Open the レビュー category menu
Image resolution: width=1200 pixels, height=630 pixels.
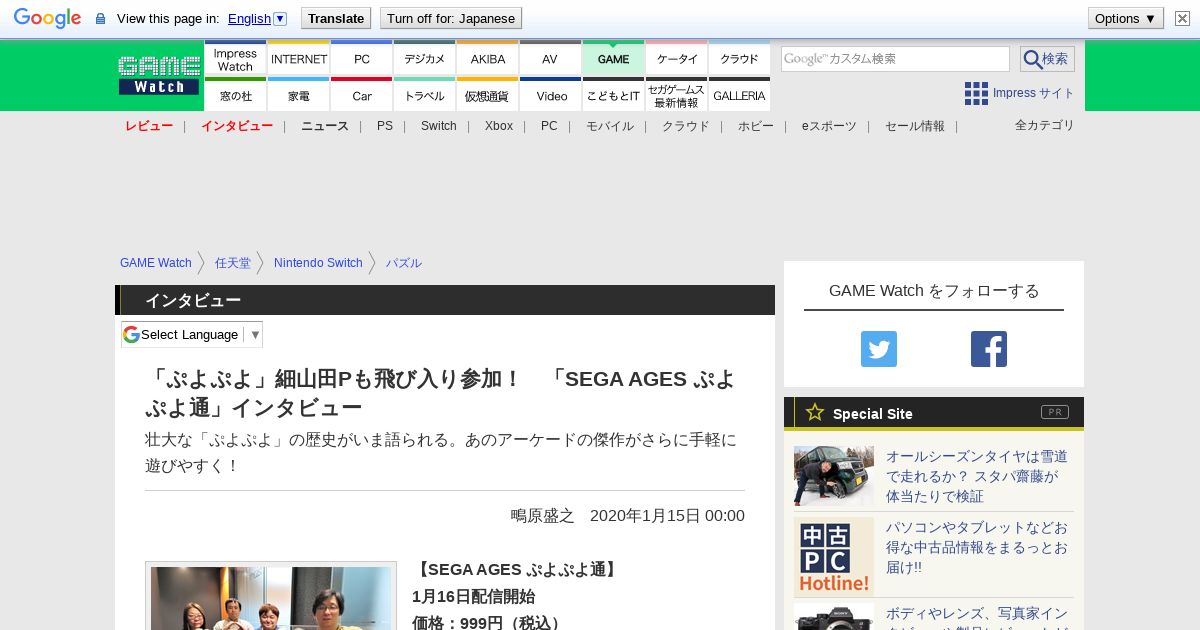tap(149, 126)
